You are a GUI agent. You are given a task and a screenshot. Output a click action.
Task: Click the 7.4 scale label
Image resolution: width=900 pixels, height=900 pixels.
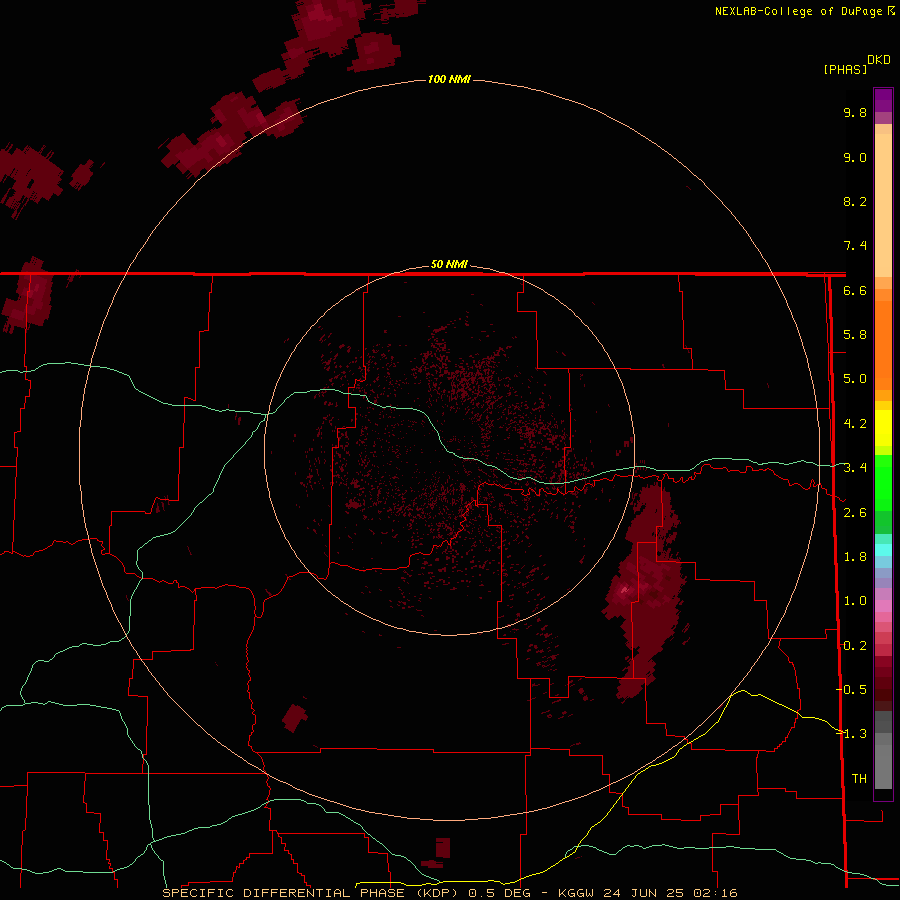855,246
